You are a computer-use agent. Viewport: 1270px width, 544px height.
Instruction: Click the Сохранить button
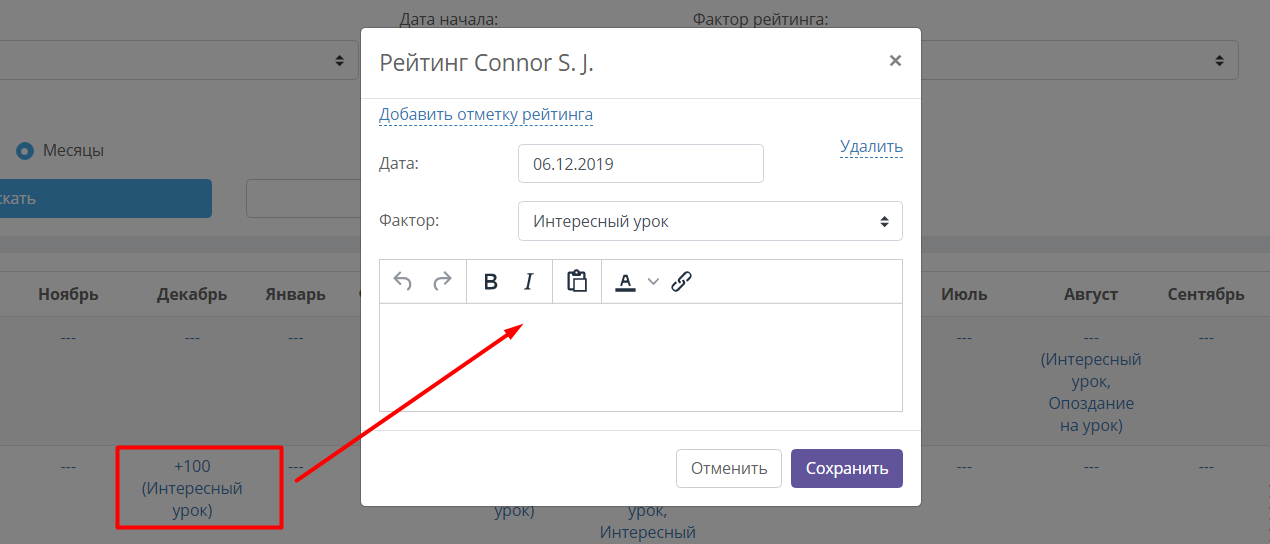point(847,468)
